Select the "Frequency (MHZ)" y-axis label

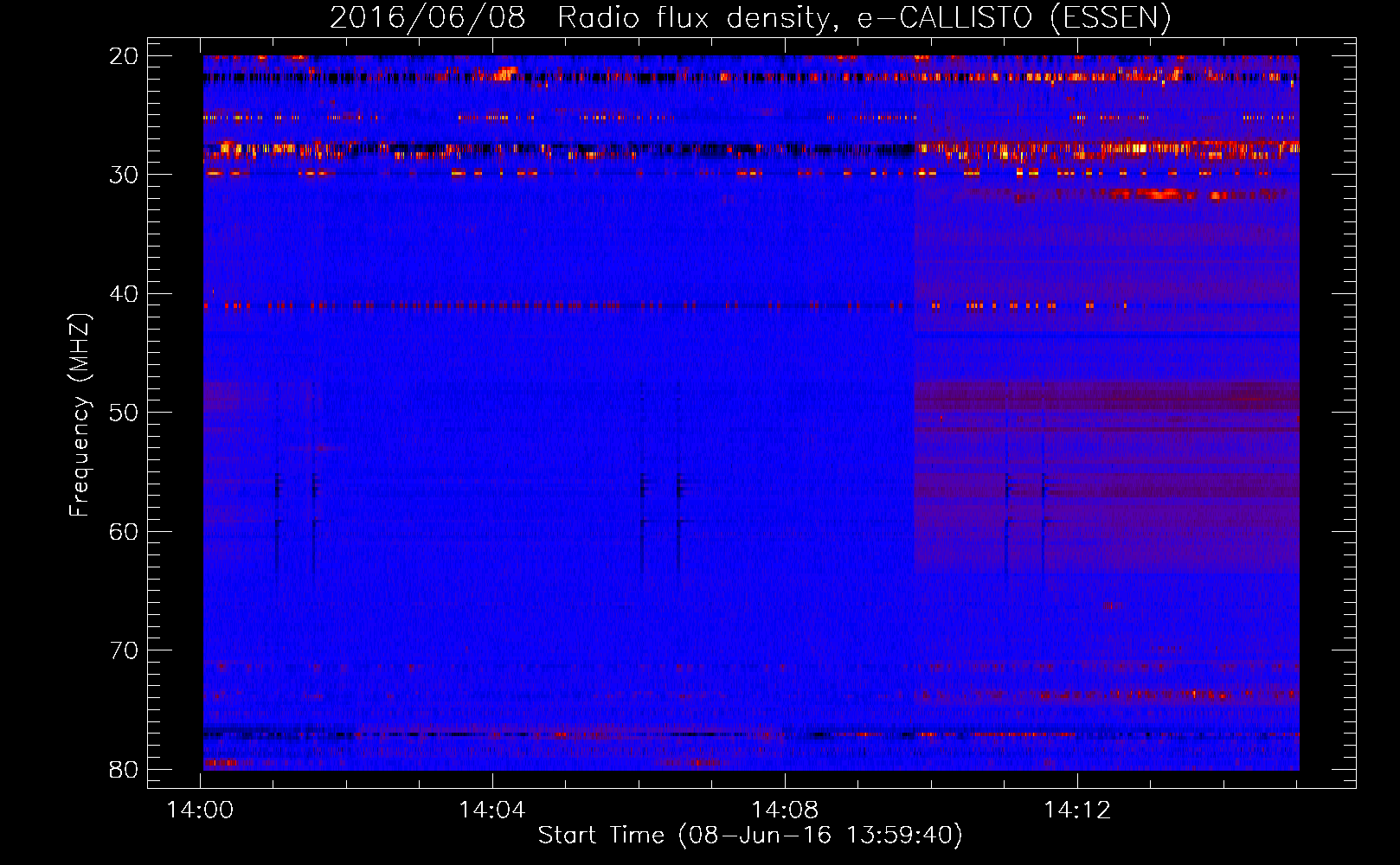pos(80,414)
